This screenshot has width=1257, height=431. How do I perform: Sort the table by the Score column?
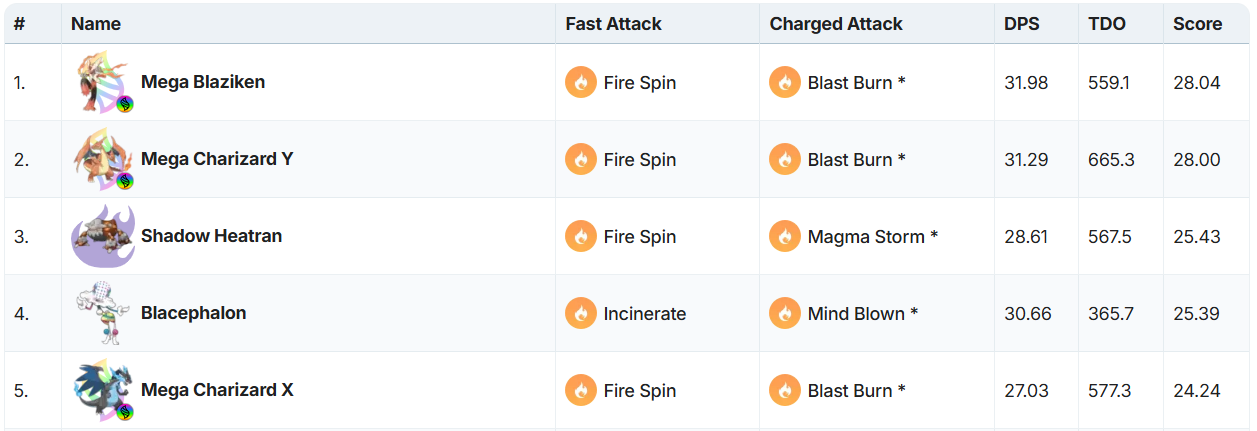pos(1198,24)
